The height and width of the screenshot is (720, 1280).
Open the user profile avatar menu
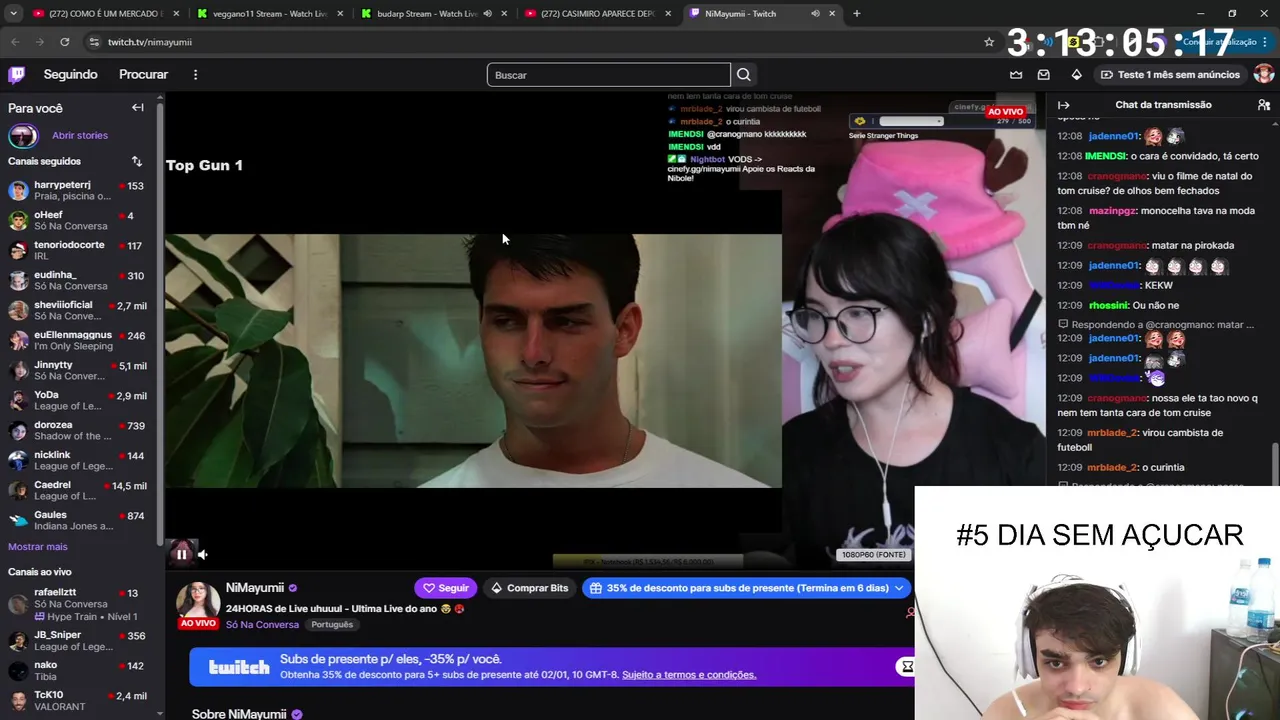(1263, 74)
